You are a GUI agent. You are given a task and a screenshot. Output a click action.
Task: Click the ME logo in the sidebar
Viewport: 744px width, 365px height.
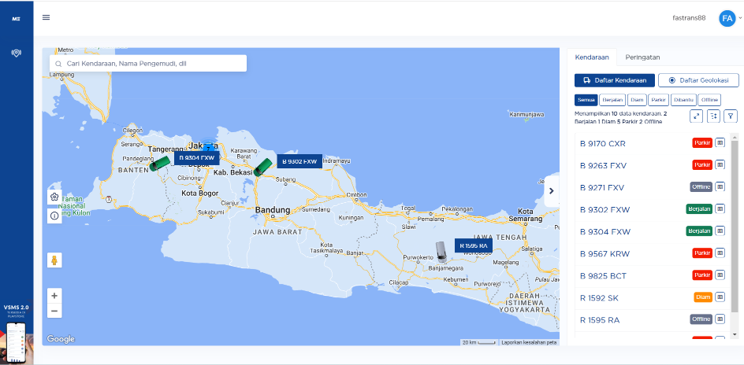(x=16, y=19)
